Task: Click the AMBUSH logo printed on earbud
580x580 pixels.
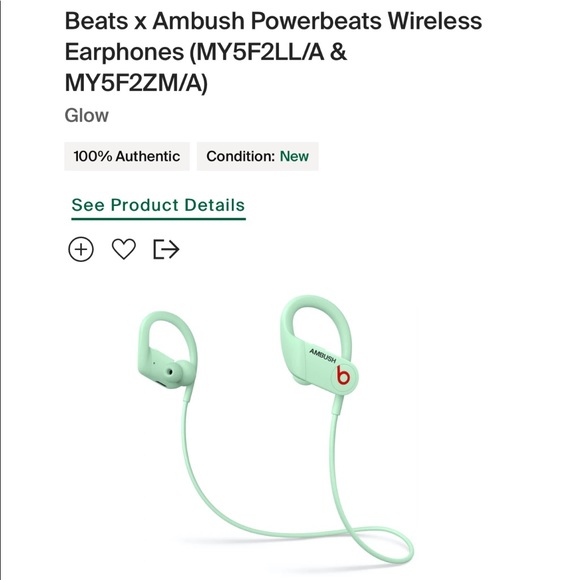Action: [x=323, y=355]
